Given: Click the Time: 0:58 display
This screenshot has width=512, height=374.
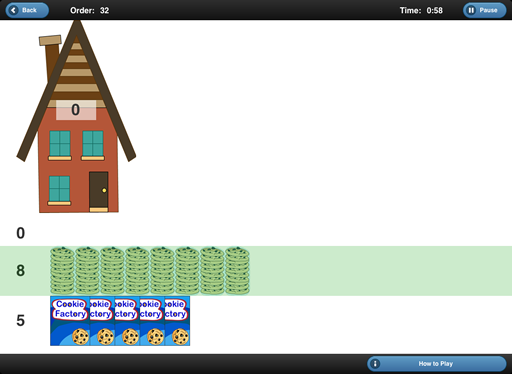Looking at the screenshot, I should click(x=421, y=10).
